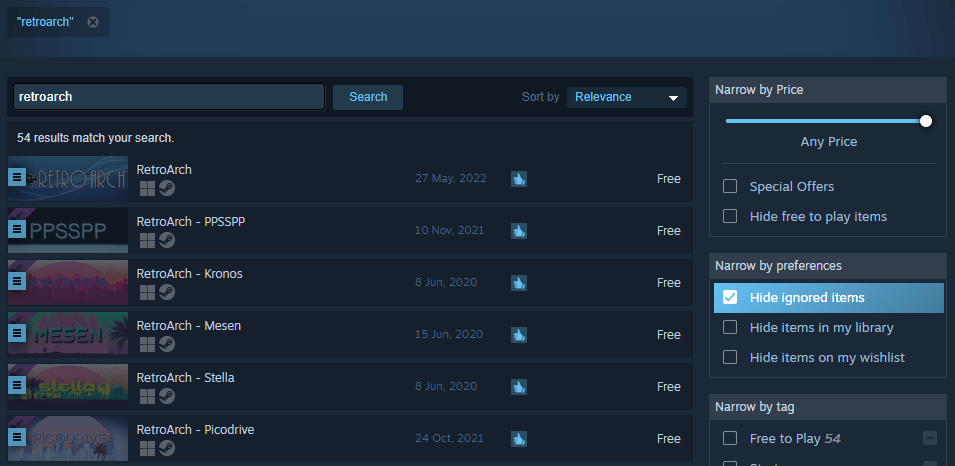
Task: Click Steam icon under RetroArch - Picodrive
Action: click(167, 448)
